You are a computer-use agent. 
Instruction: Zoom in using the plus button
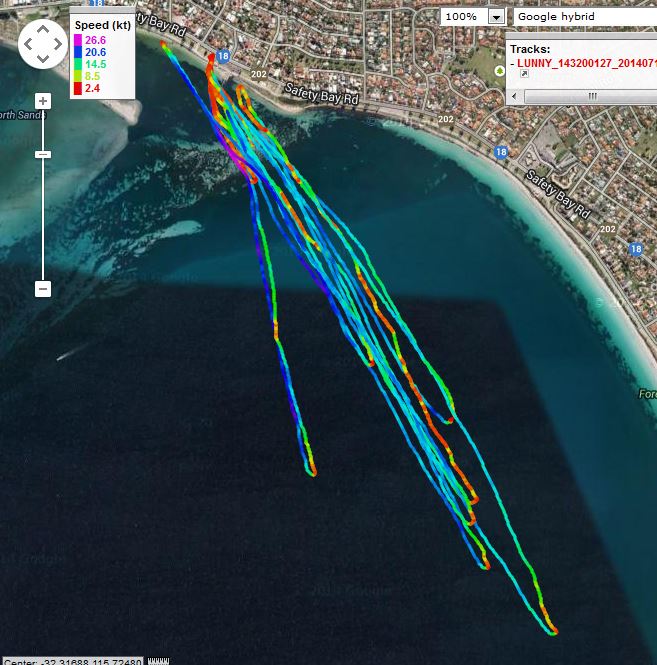[43, 101]
